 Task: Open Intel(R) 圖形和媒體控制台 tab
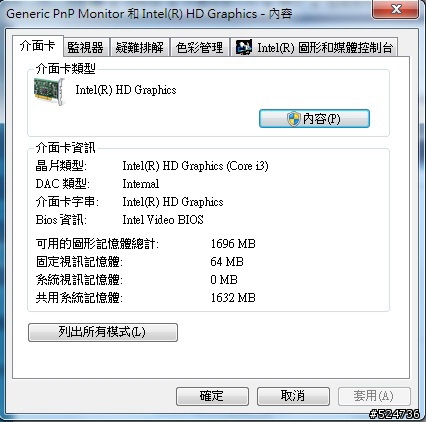[314, 47]
